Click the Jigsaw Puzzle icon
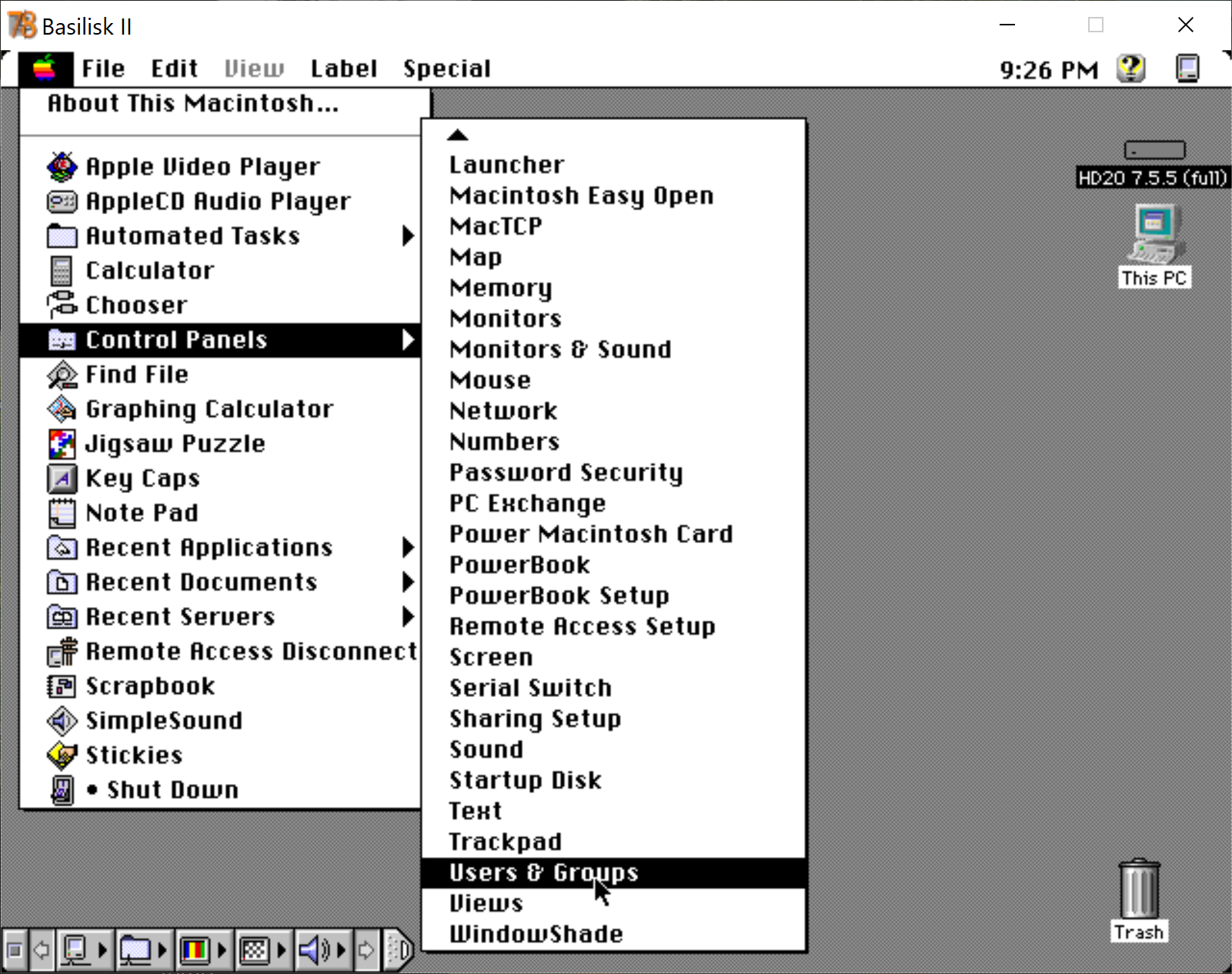The width and height of the screenshot is (1232, 974). pyautogui.click(x=62, y=444)
